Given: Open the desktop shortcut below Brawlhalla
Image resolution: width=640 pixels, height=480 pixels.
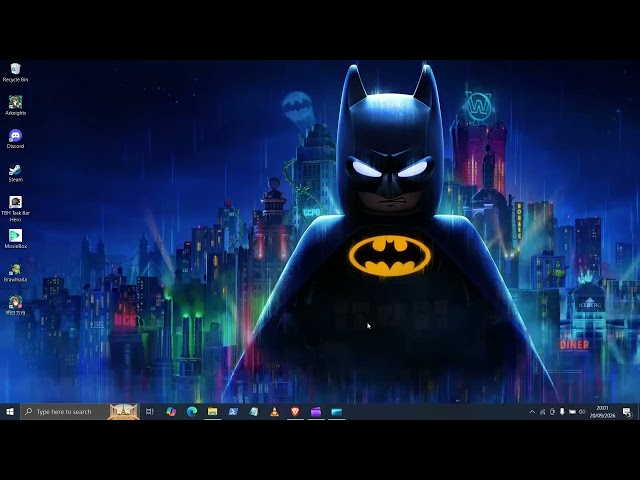Looking at the screenshot, I should click(x=15, y=306).
